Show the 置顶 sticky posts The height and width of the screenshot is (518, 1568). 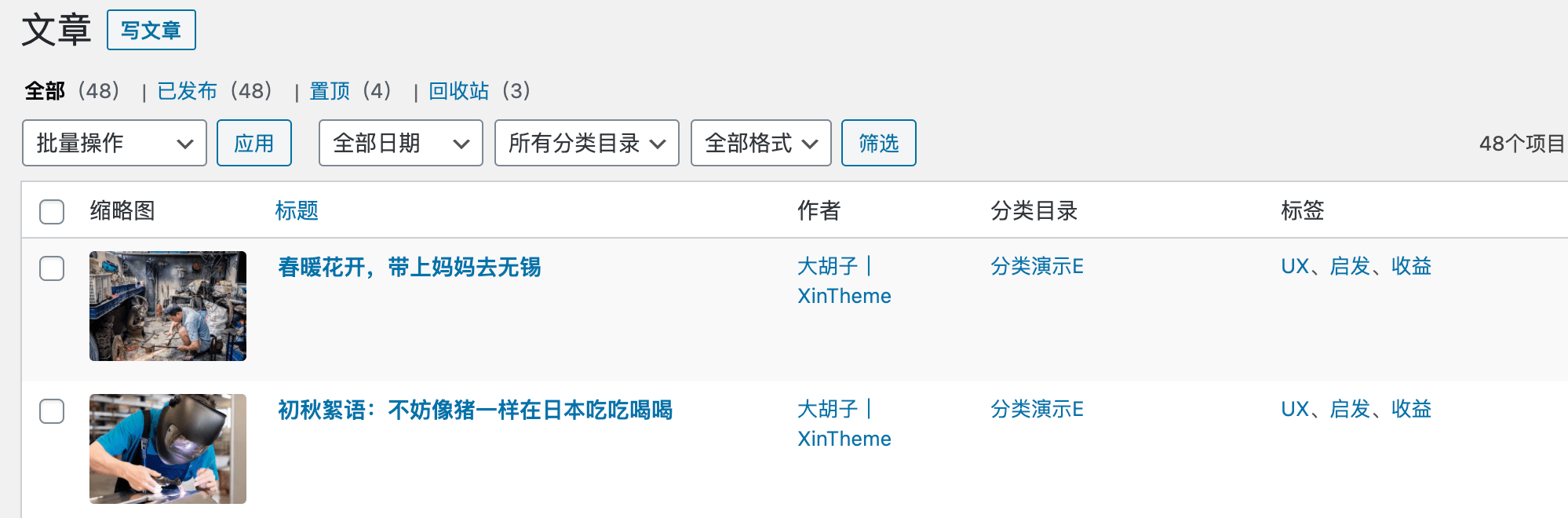point(330,91)
